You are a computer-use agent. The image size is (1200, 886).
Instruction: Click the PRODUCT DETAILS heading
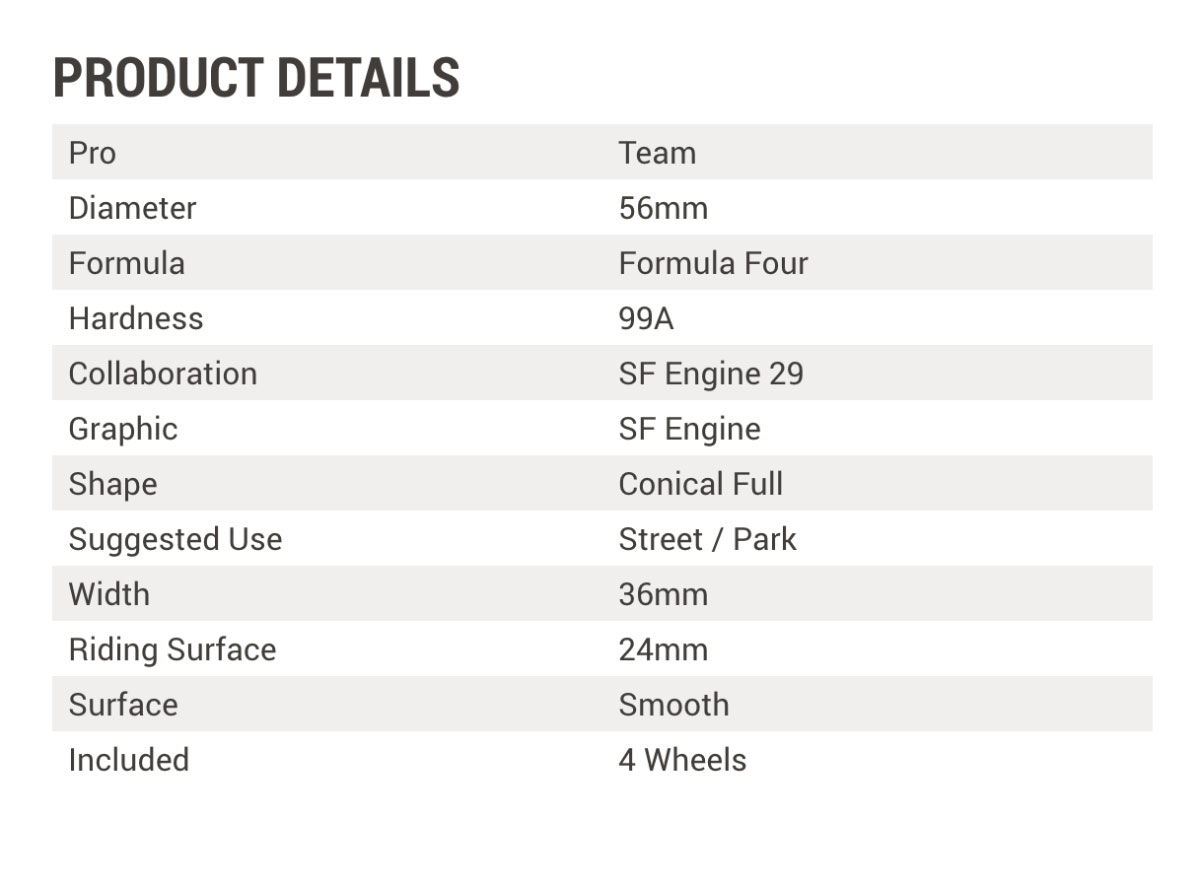256,78
